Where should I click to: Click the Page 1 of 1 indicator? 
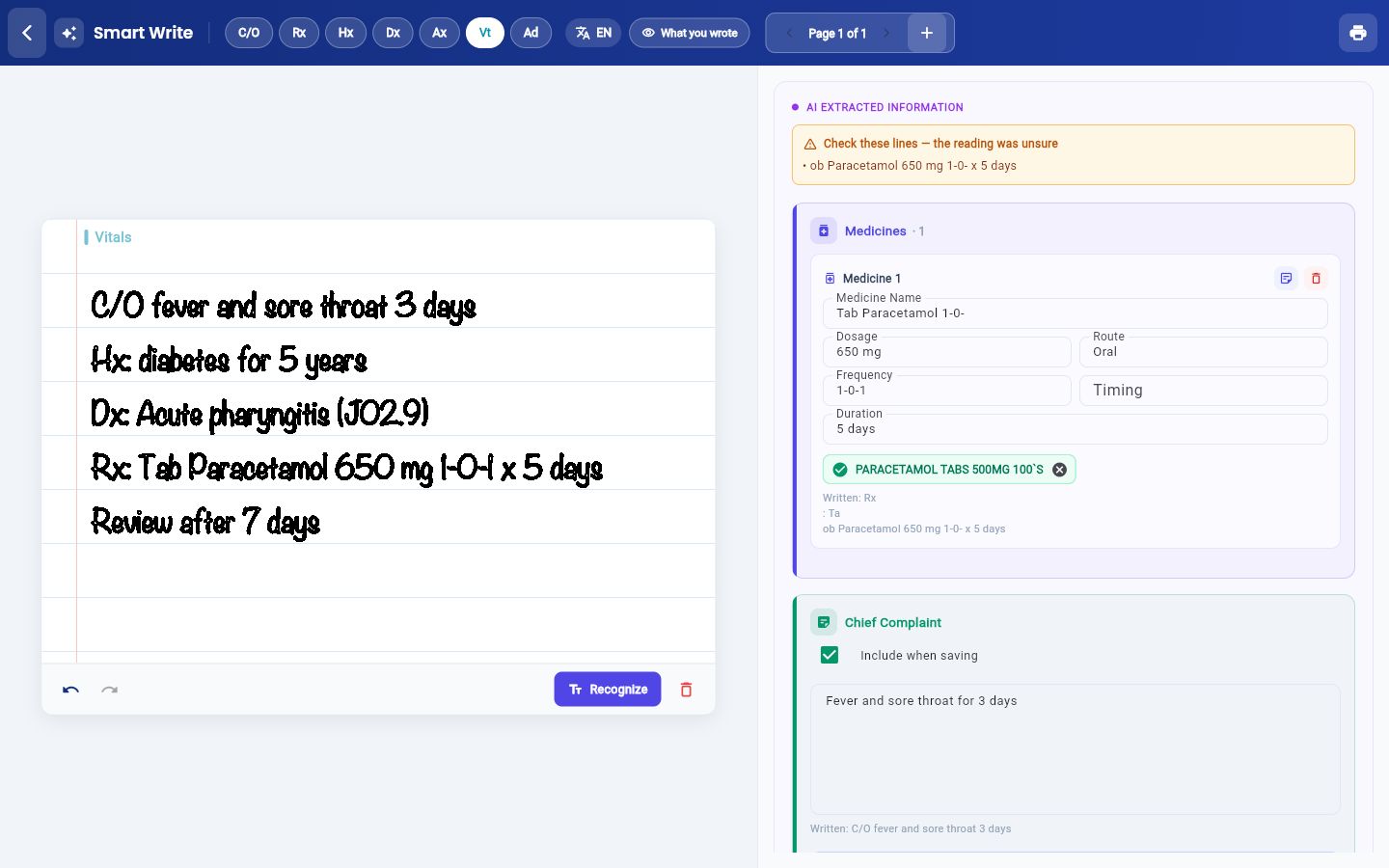837,34
